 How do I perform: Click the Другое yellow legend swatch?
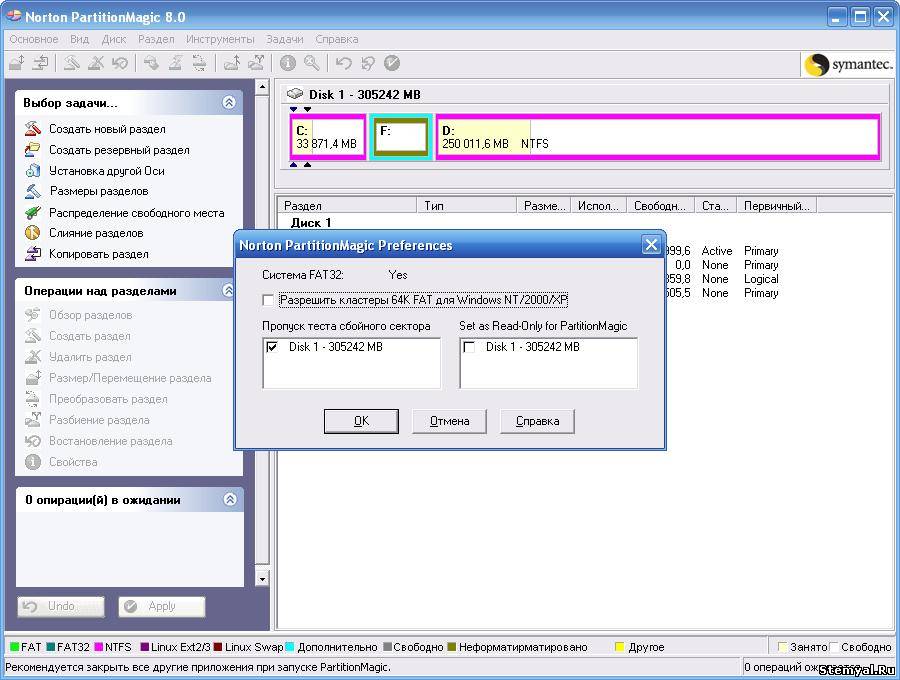[619, 647]
